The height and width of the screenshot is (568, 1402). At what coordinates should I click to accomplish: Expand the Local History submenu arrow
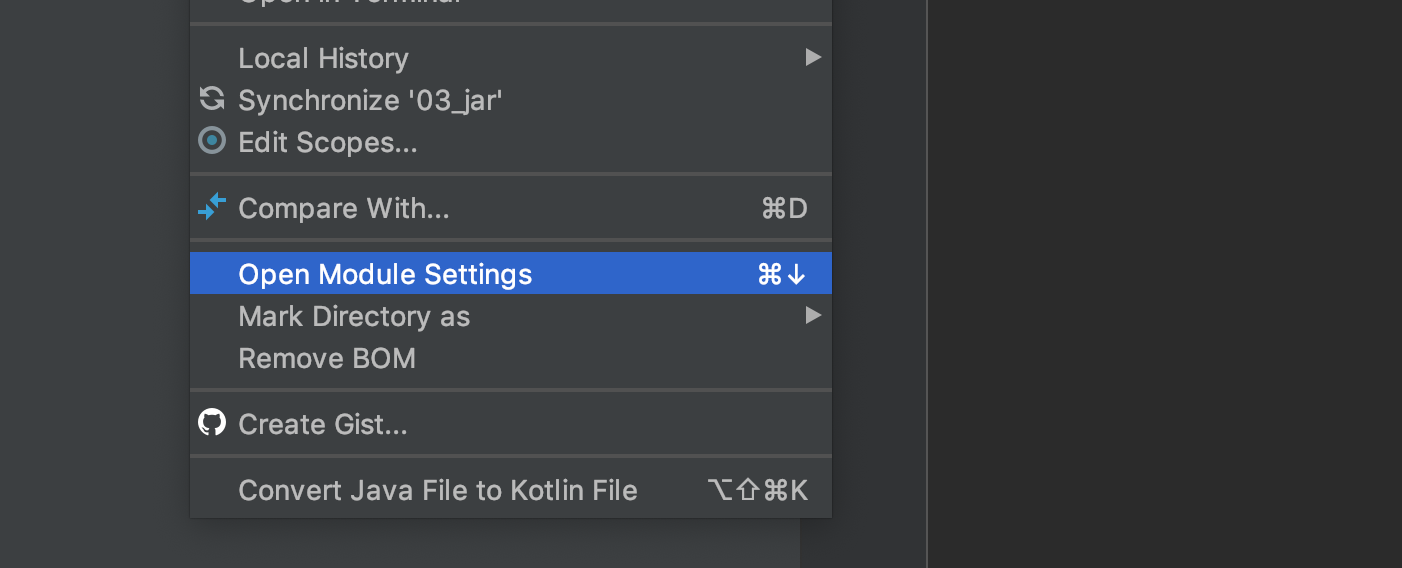tap(813, 58)
